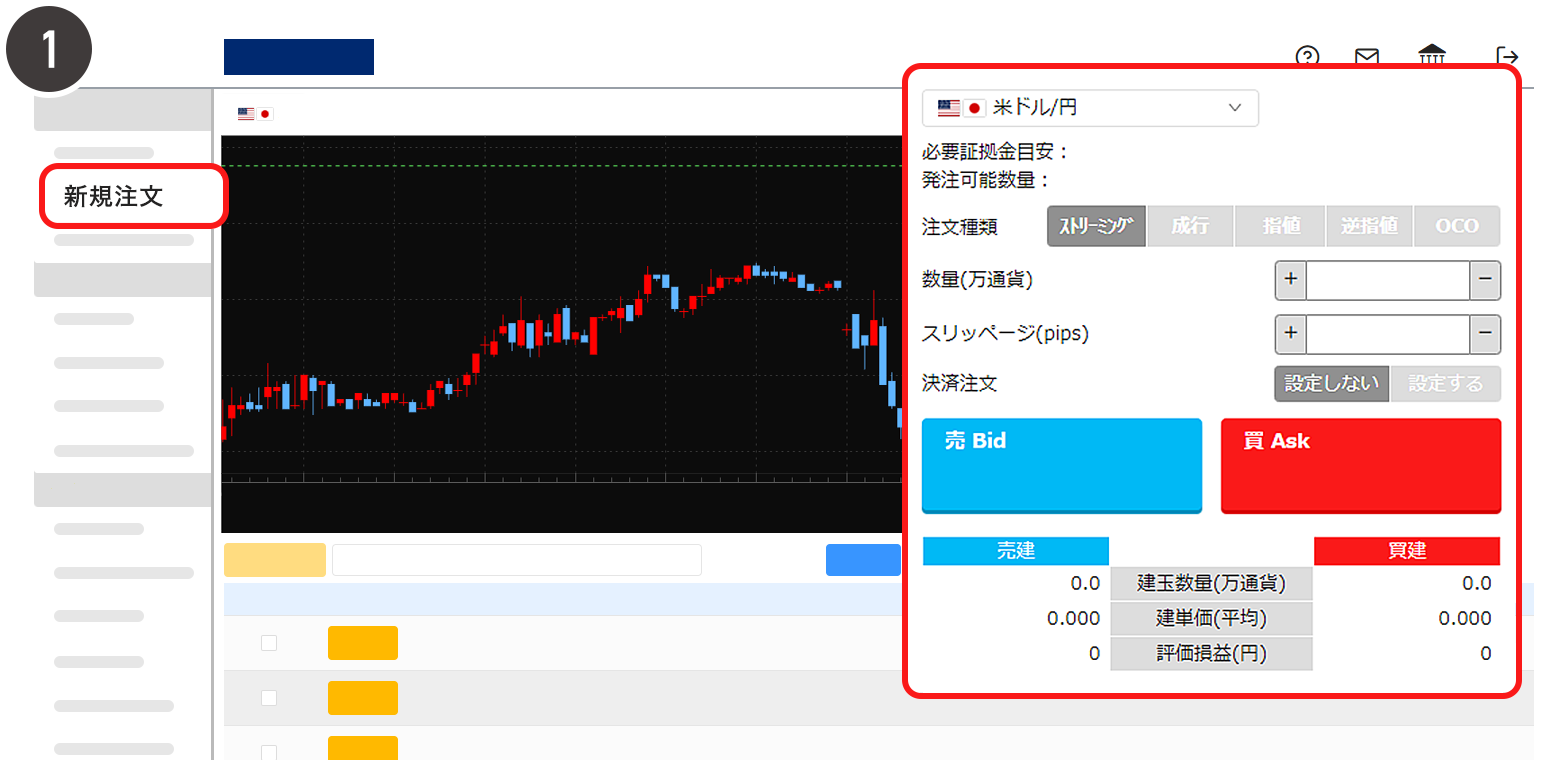Click the red 買 Ask button
Viewport: 1550px width, 760px height.
[1361, 466]
